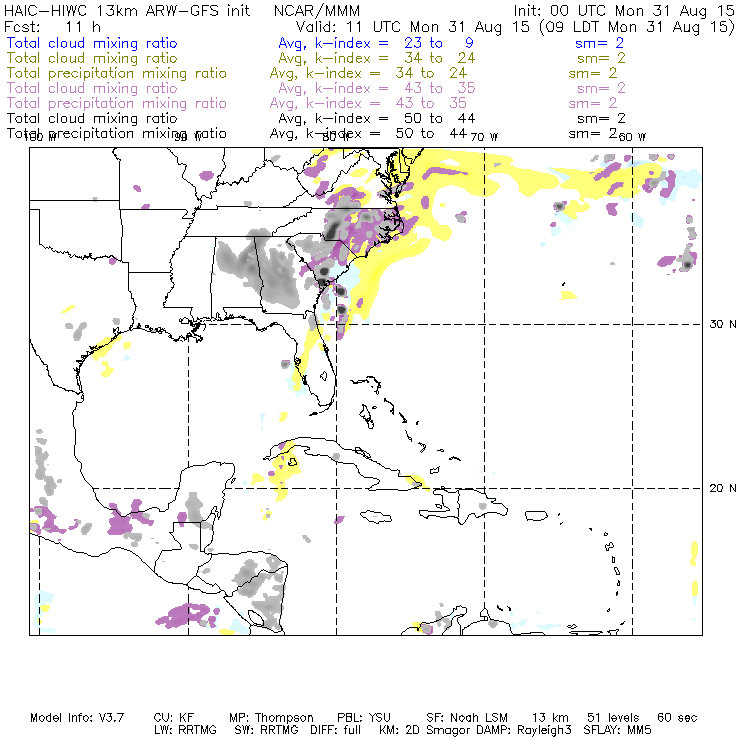Click the '60 W' longitude label
The height and width of the screenshot is (740, 740).
point(632,137)
